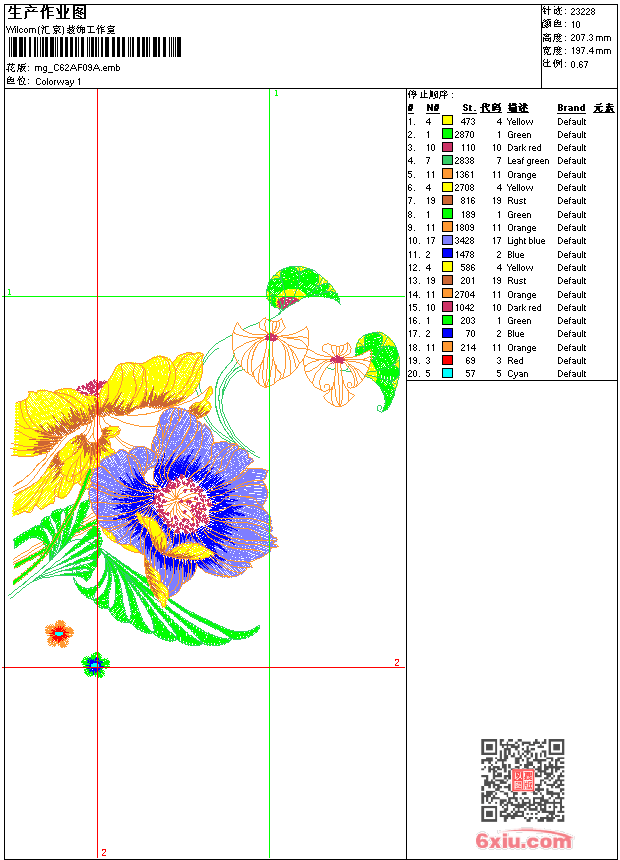Select the scale value 0.67

[579, 64]
